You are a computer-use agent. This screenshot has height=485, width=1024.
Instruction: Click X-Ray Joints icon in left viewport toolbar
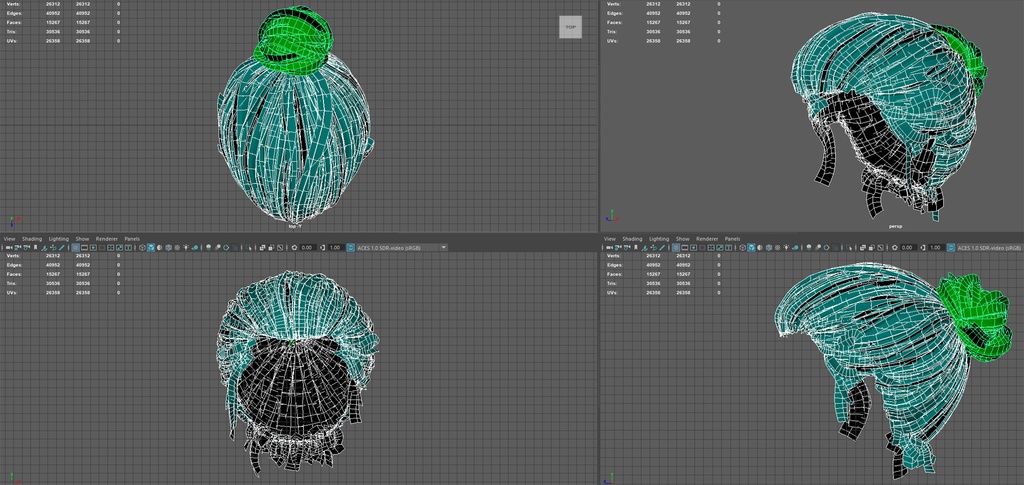point(280,247)
